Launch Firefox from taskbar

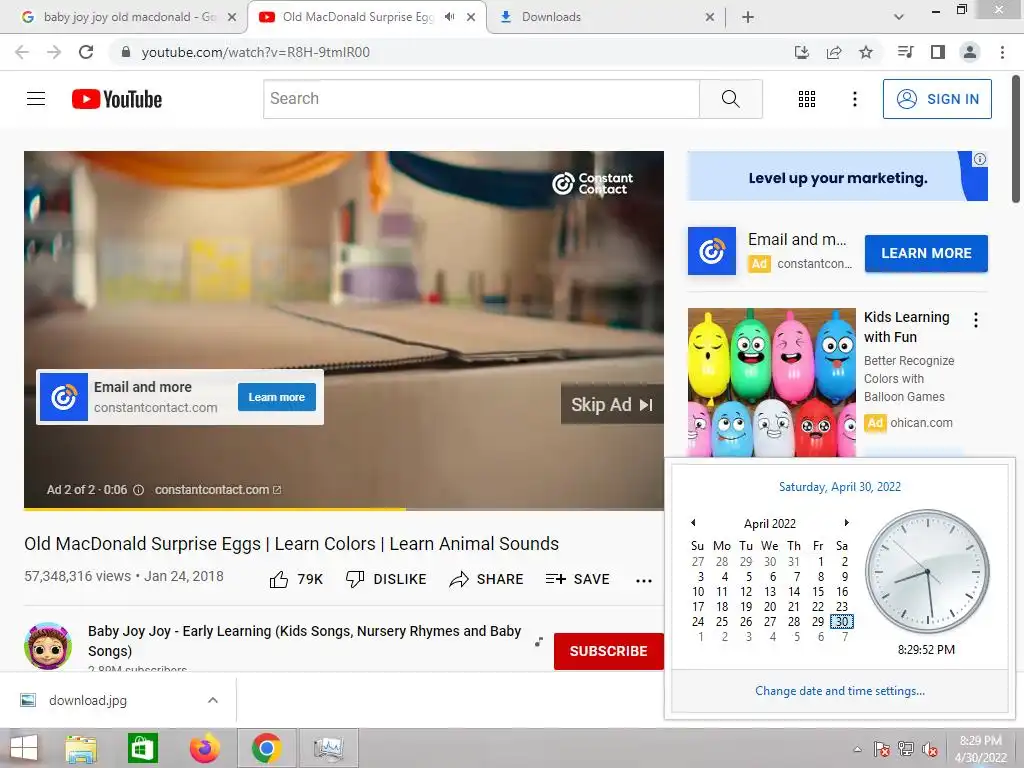[204, 748]
